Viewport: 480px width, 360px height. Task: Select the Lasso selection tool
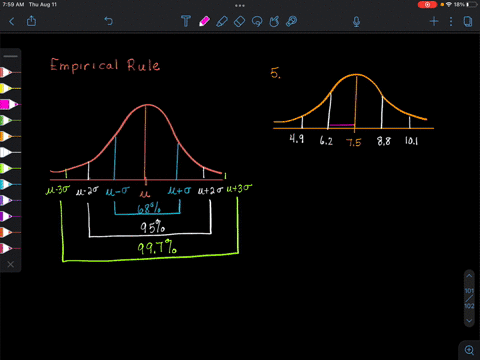(257, 22)
